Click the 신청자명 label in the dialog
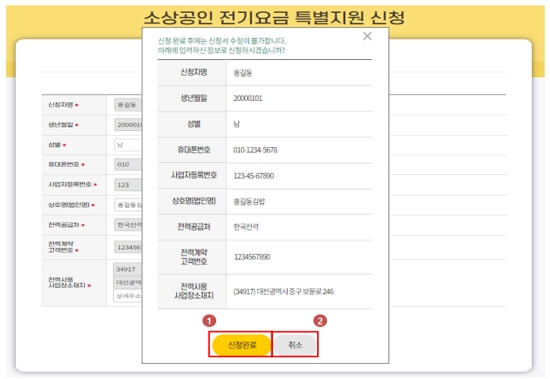550x379 pixels. (194, 72)
